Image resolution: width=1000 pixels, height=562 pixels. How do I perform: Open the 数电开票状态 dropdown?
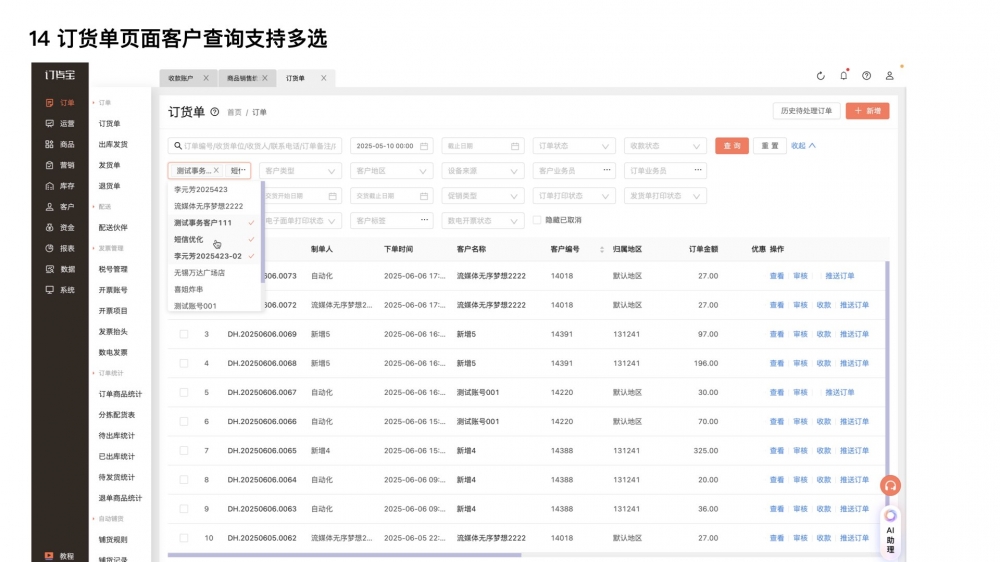click(x=483, y=221)
